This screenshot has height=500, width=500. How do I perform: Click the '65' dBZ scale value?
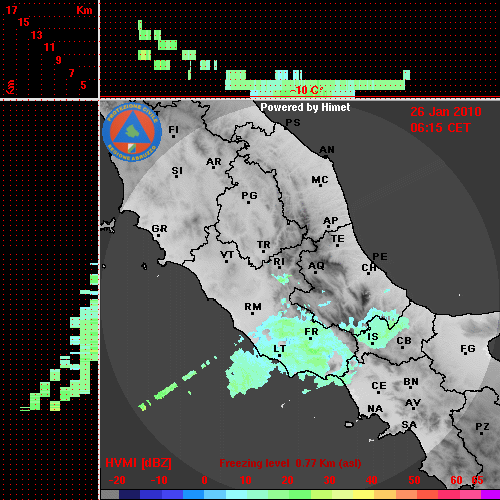(477, 480)
